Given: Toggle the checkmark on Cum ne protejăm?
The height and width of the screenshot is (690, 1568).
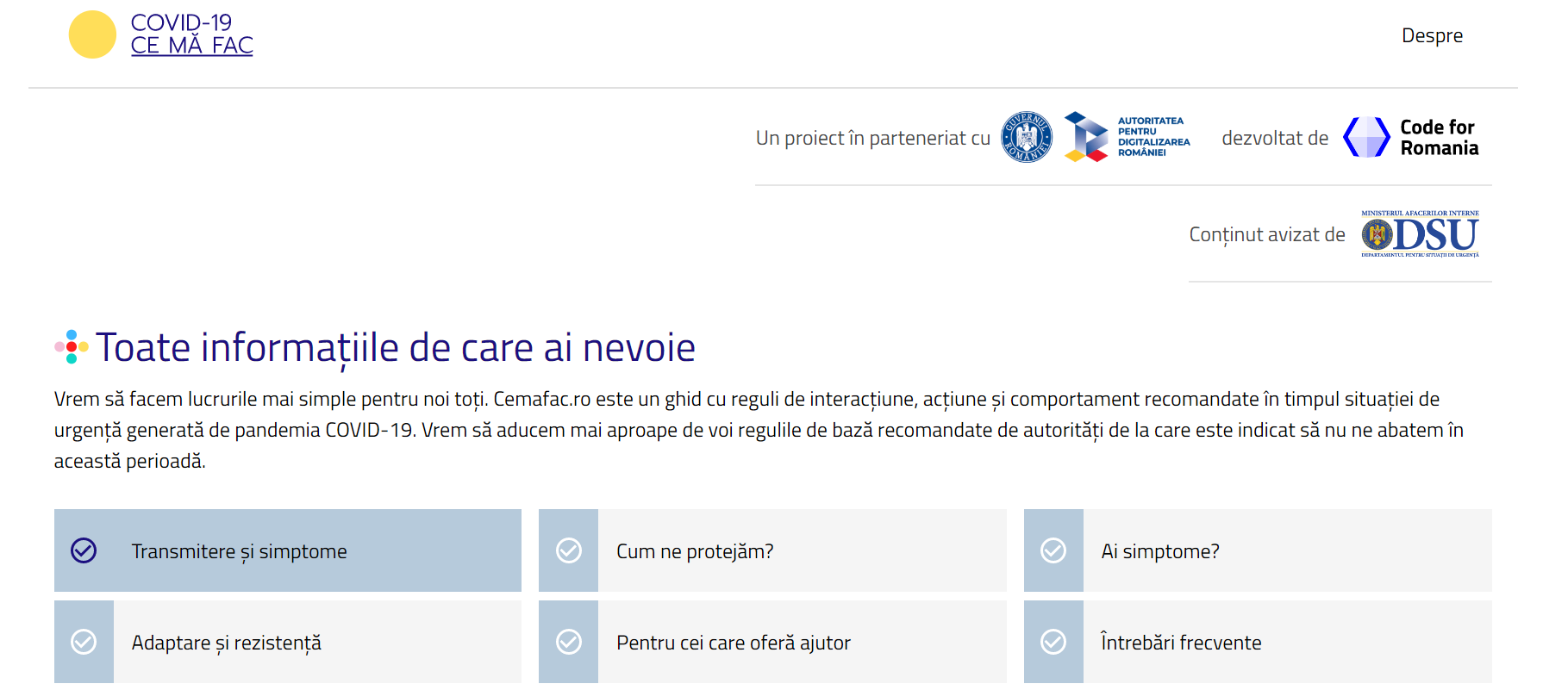Looking at the screenshot, I should tap(568, 550).
